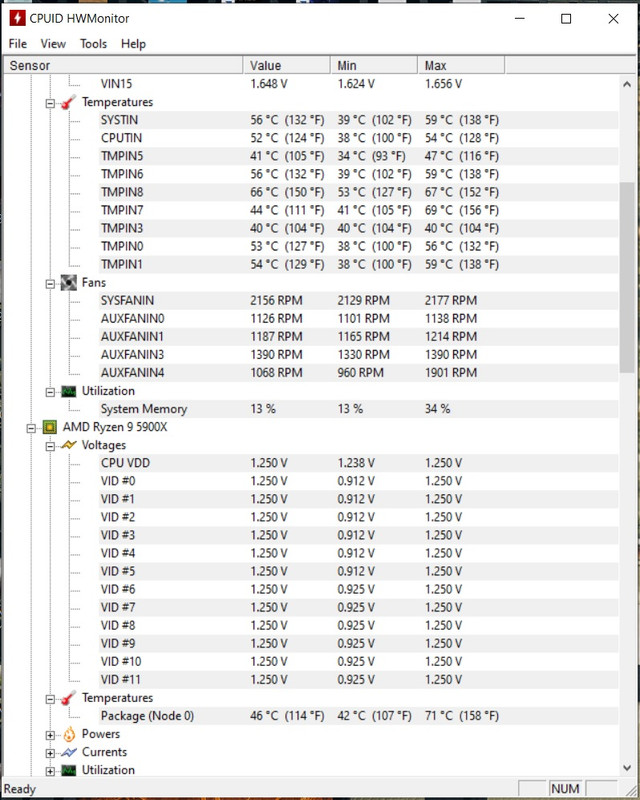Select the SYSFANIN fan row
Screen dimensions: 640x800
click(359, 301)
